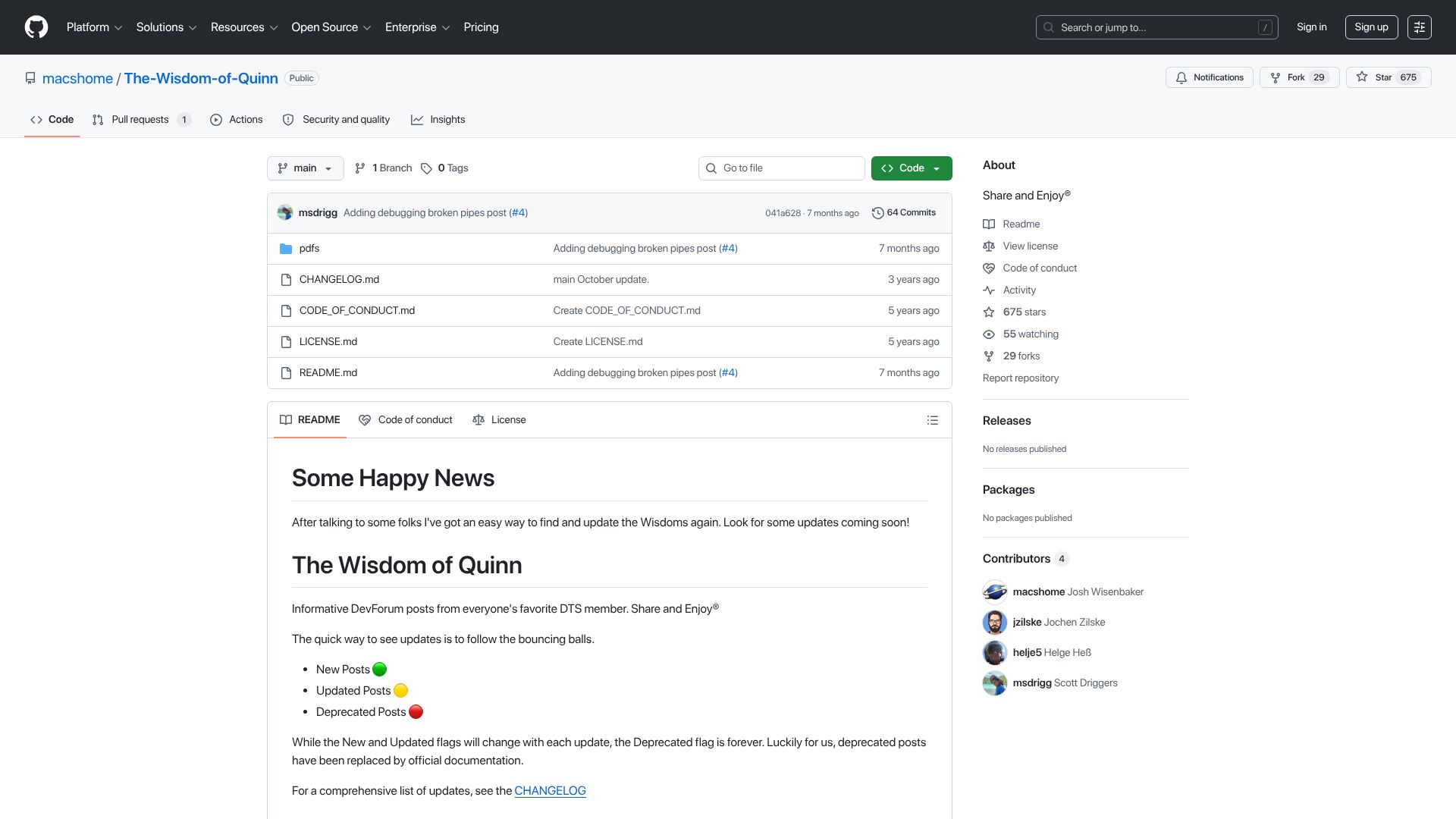Screen dimensions: 1456x819
Task: Star the repository with Star button
Action: pyautogui.click(x=1389, y=77)
